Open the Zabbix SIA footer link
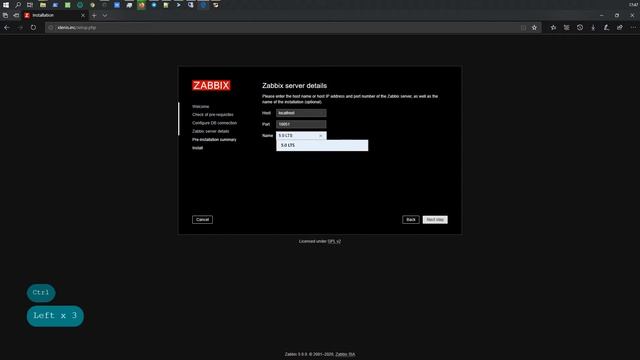 345,354
